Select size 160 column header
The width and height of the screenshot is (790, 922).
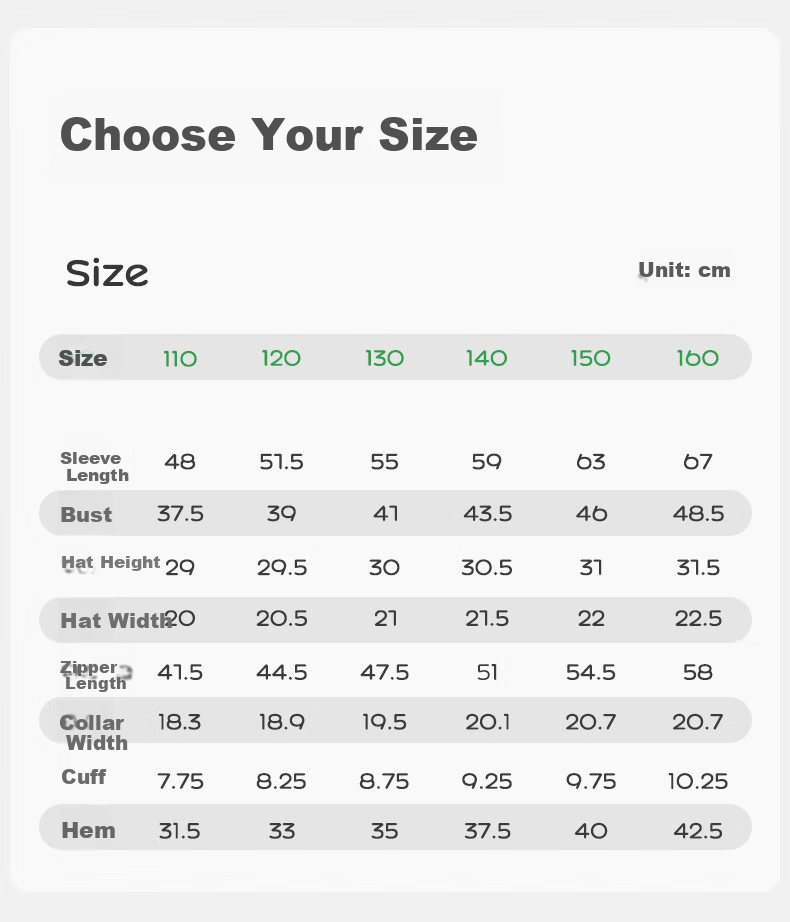[x=698, y=358]
